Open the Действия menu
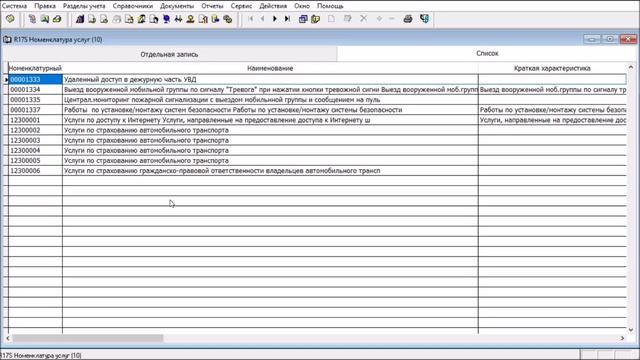Image resolution: width=640 pixels, height=360 pixels. coord(273,6)
